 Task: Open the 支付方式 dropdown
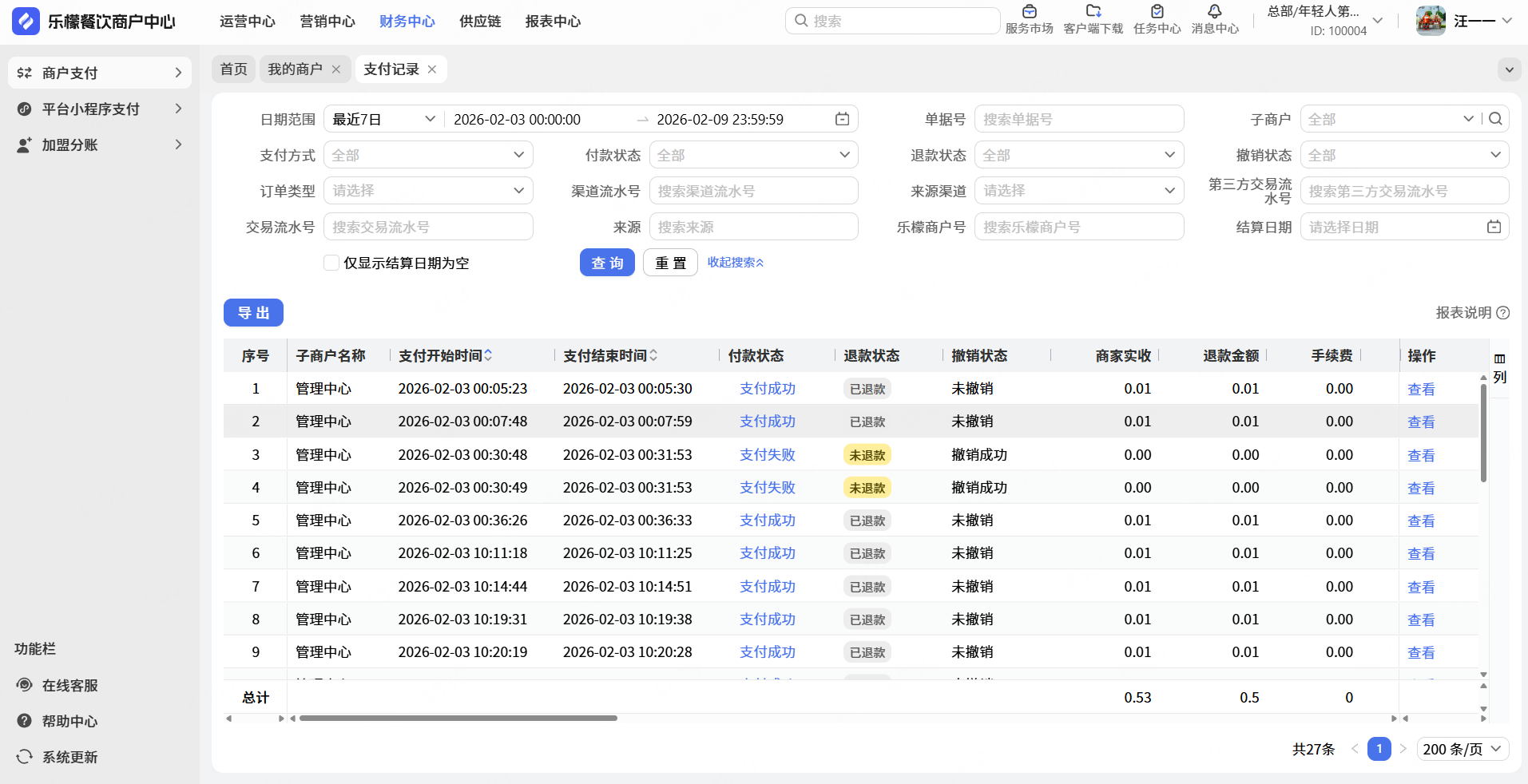click(x=428, y=155)
